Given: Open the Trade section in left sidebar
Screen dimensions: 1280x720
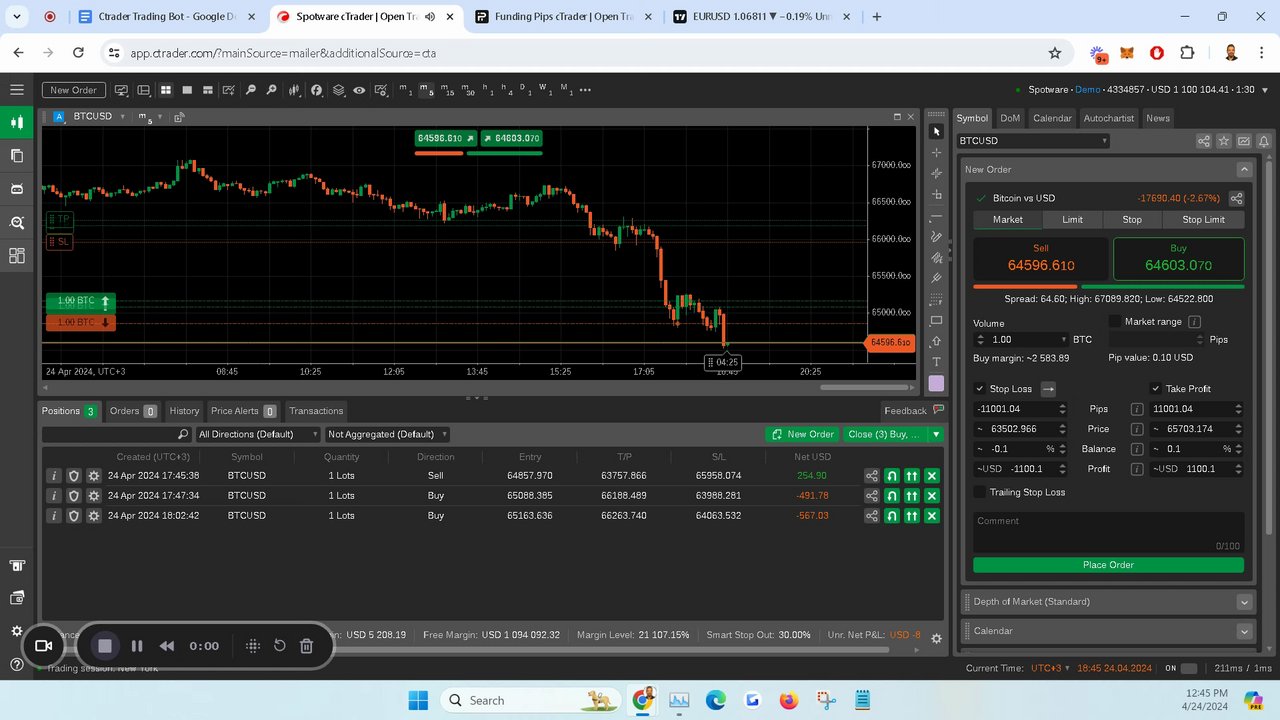Looking at the screenshot, I should click(17, 122).
